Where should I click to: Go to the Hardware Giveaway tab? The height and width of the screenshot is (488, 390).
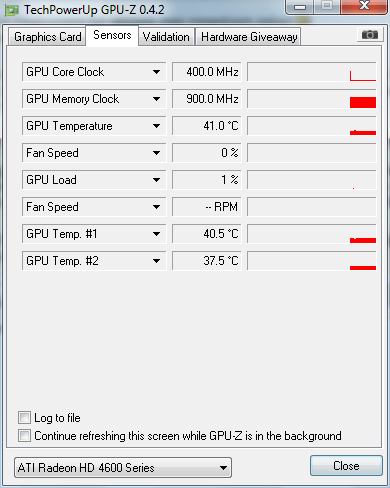tap(249, 37)
